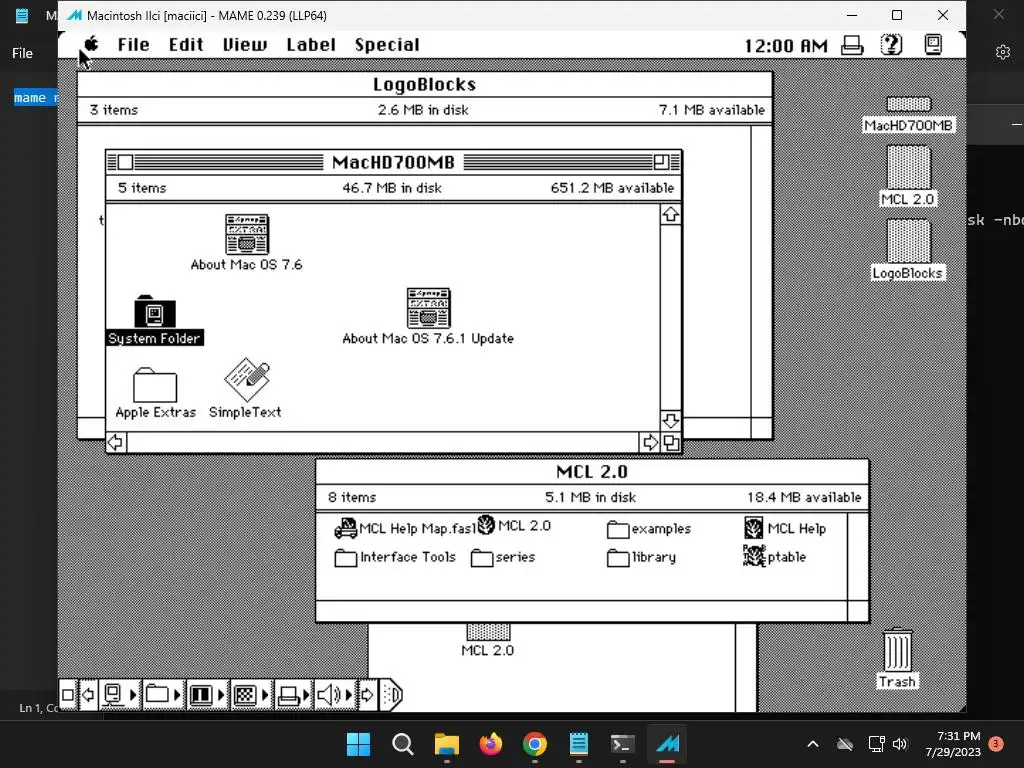
Task: Collapse the Control Strip using its end tab
Action: [x=391, y=695]
